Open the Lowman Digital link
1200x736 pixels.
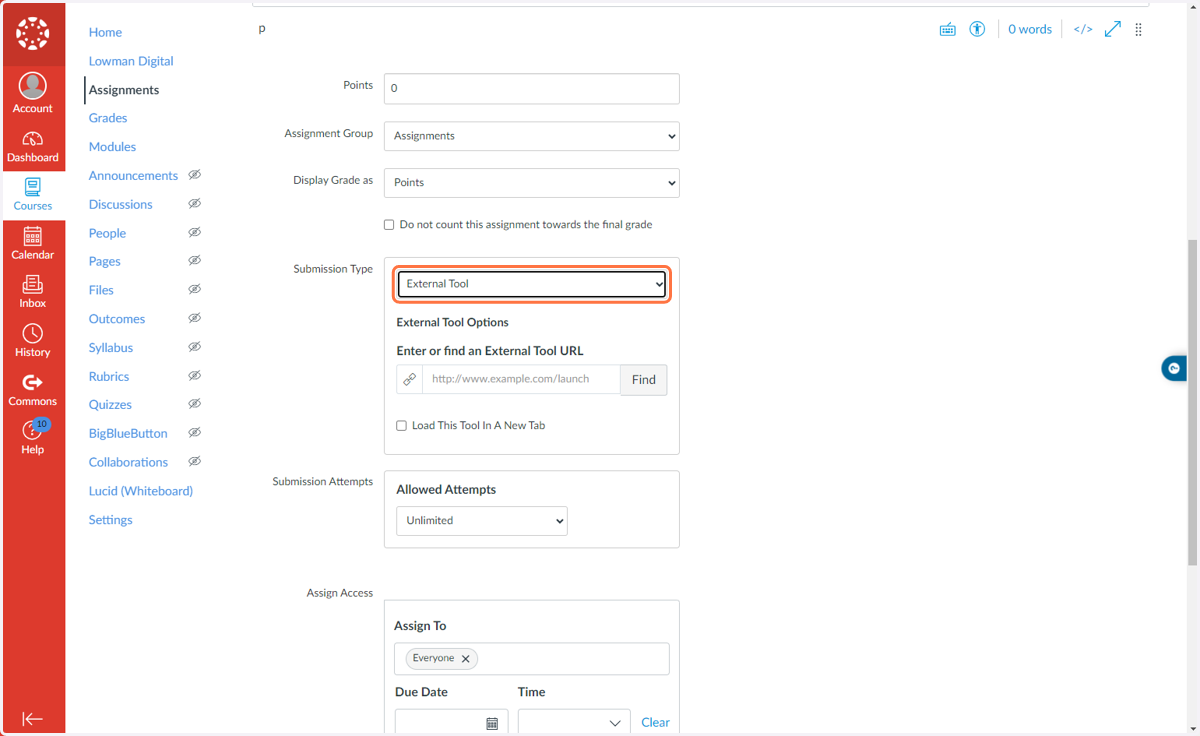(x=131, y=61)
